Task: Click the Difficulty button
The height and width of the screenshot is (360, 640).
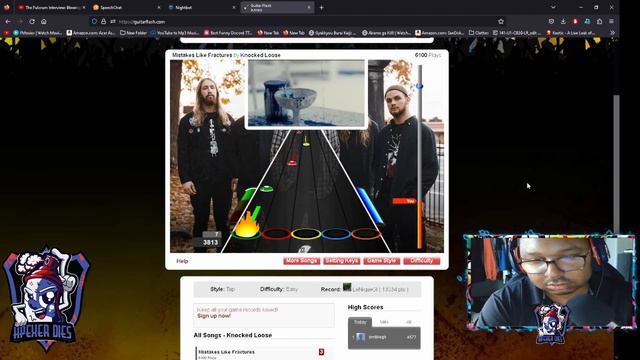Action: pyautogui.click(x=422, y=261)
